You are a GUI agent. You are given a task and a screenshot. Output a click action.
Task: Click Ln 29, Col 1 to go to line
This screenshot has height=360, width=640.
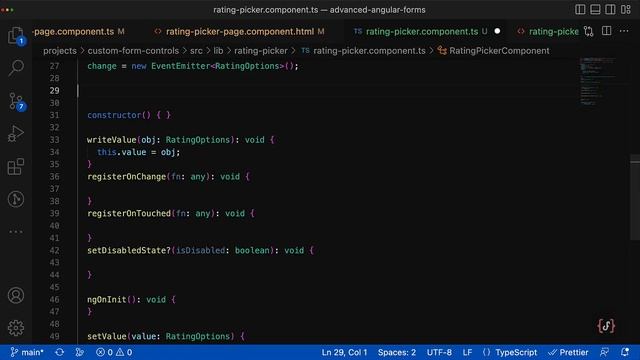(x=344, y=352)
